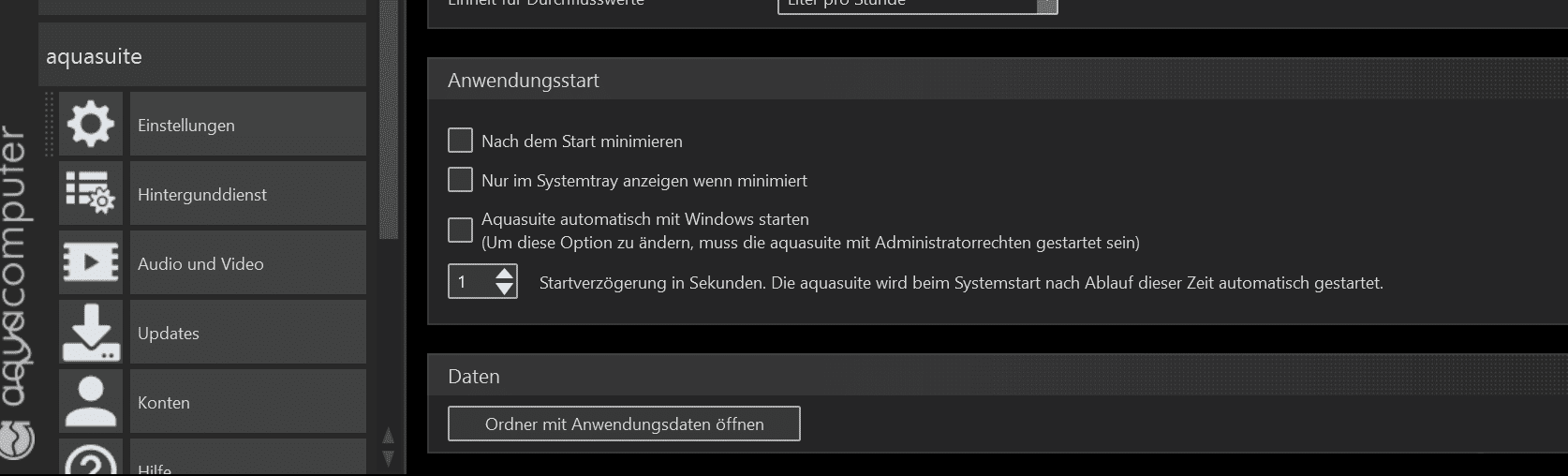Enable 'Nach dem Start minimieren' checkbox
This screenshot has height=476, width=1568.
pos(460,141)
